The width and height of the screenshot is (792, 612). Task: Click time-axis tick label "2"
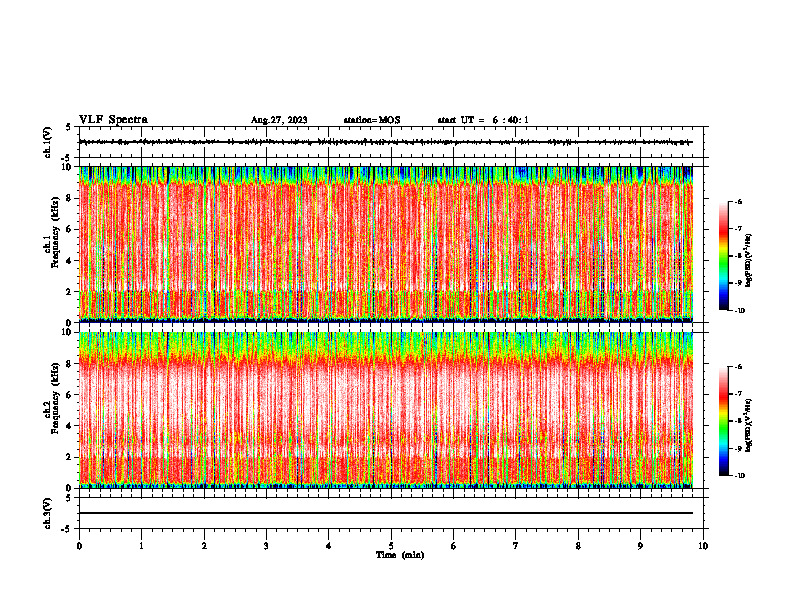[204, 546]
